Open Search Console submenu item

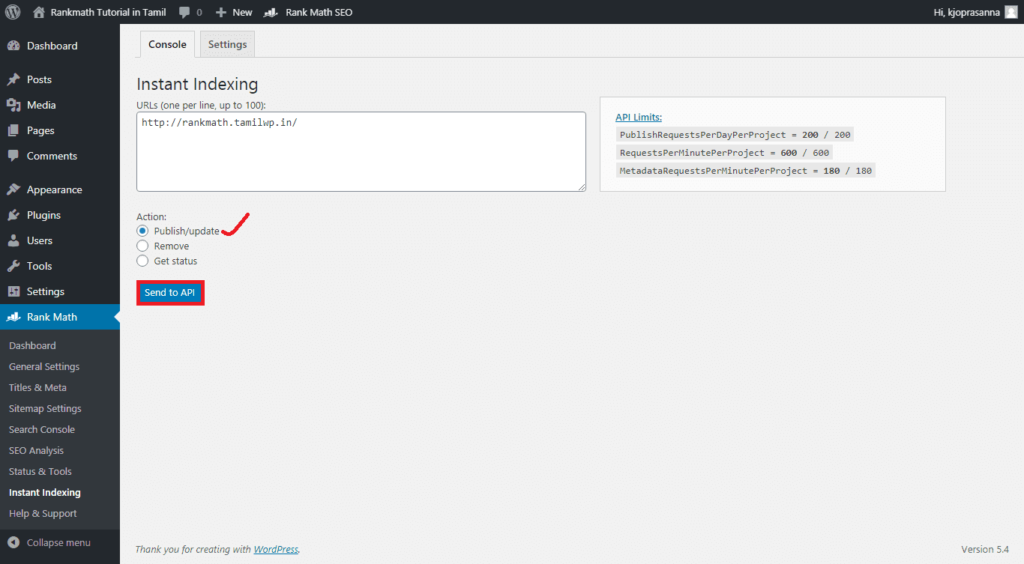point(42,430)
